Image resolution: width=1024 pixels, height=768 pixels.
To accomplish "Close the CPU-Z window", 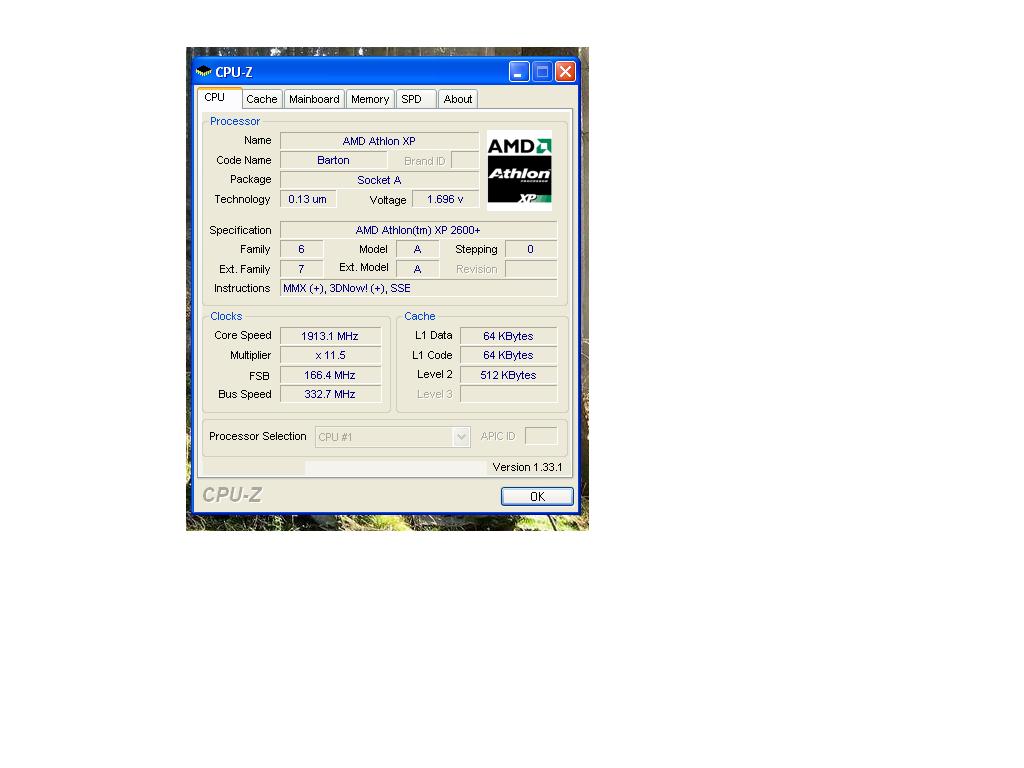I will tap(566, 71).
